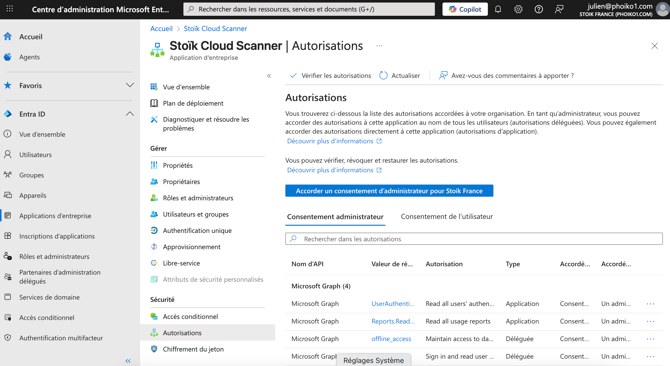Open Authentification unique
This screenshot has height=366, width=670.
click(197, 231)
